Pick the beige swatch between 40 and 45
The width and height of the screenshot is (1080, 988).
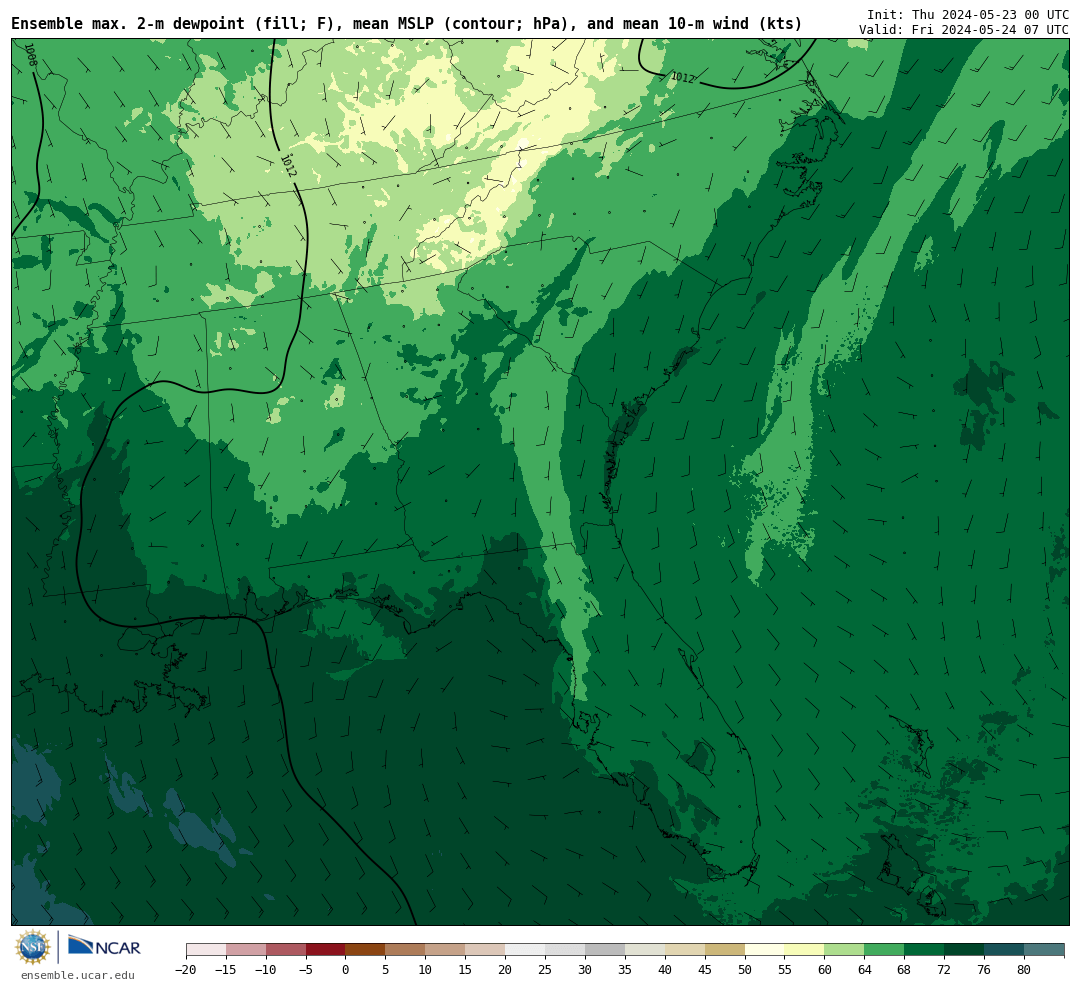pyautogui.click(x=685, y=950)
